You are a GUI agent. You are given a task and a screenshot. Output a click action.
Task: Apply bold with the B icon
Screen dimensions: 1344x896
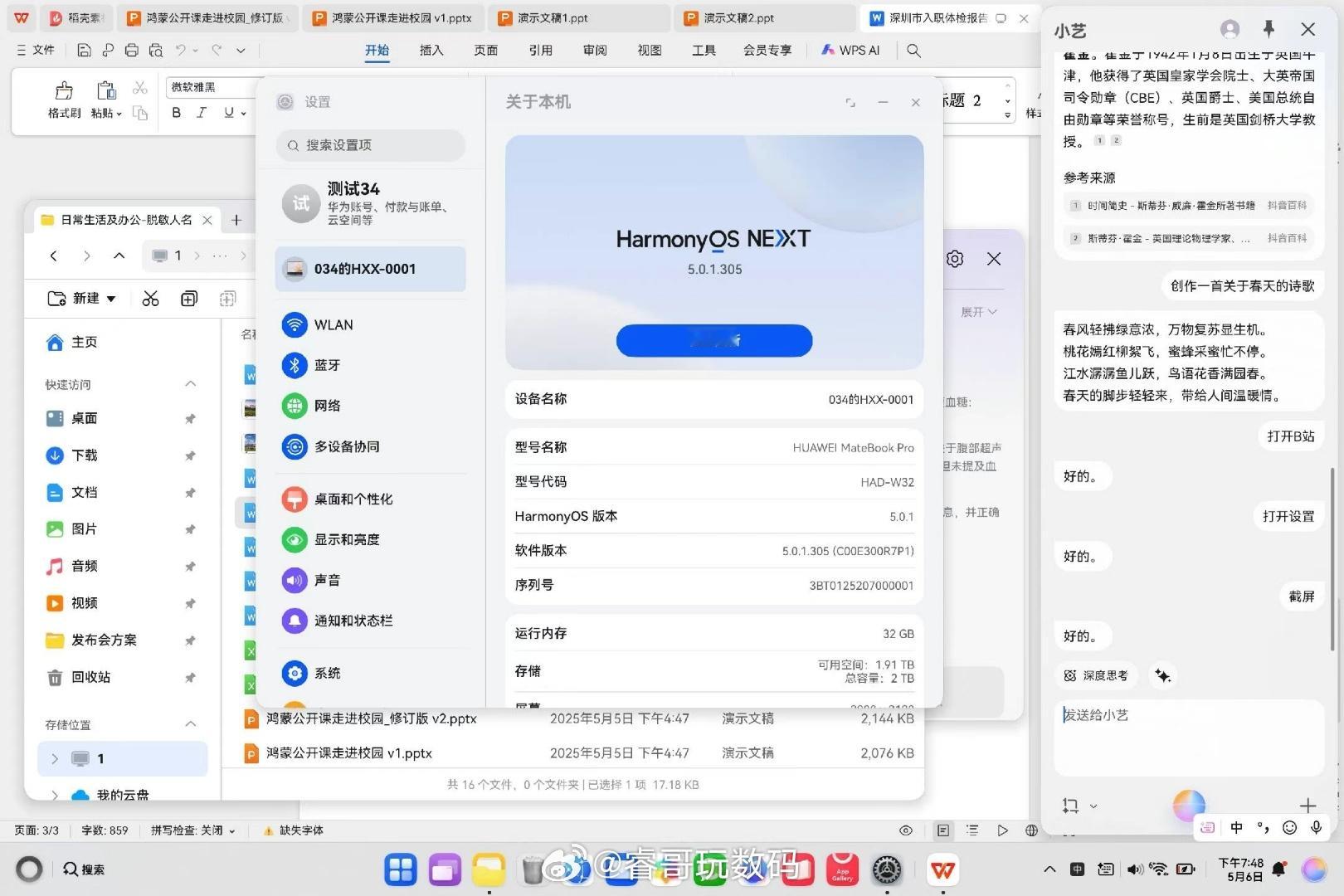click(x=176, y=113)
